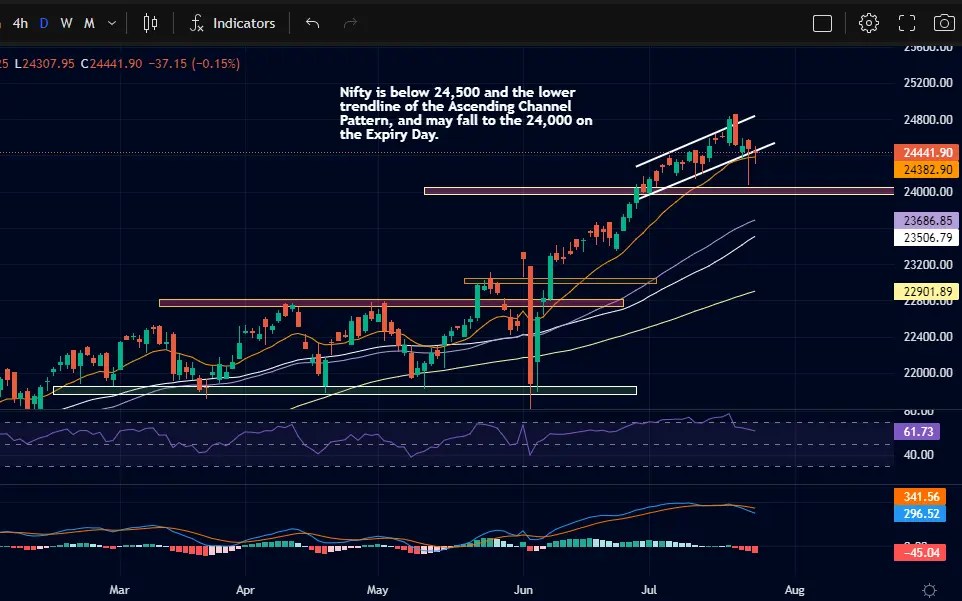
Task: Select the 24,000 horizontal support zone rectangle
Action: click(x=659, y=191)
